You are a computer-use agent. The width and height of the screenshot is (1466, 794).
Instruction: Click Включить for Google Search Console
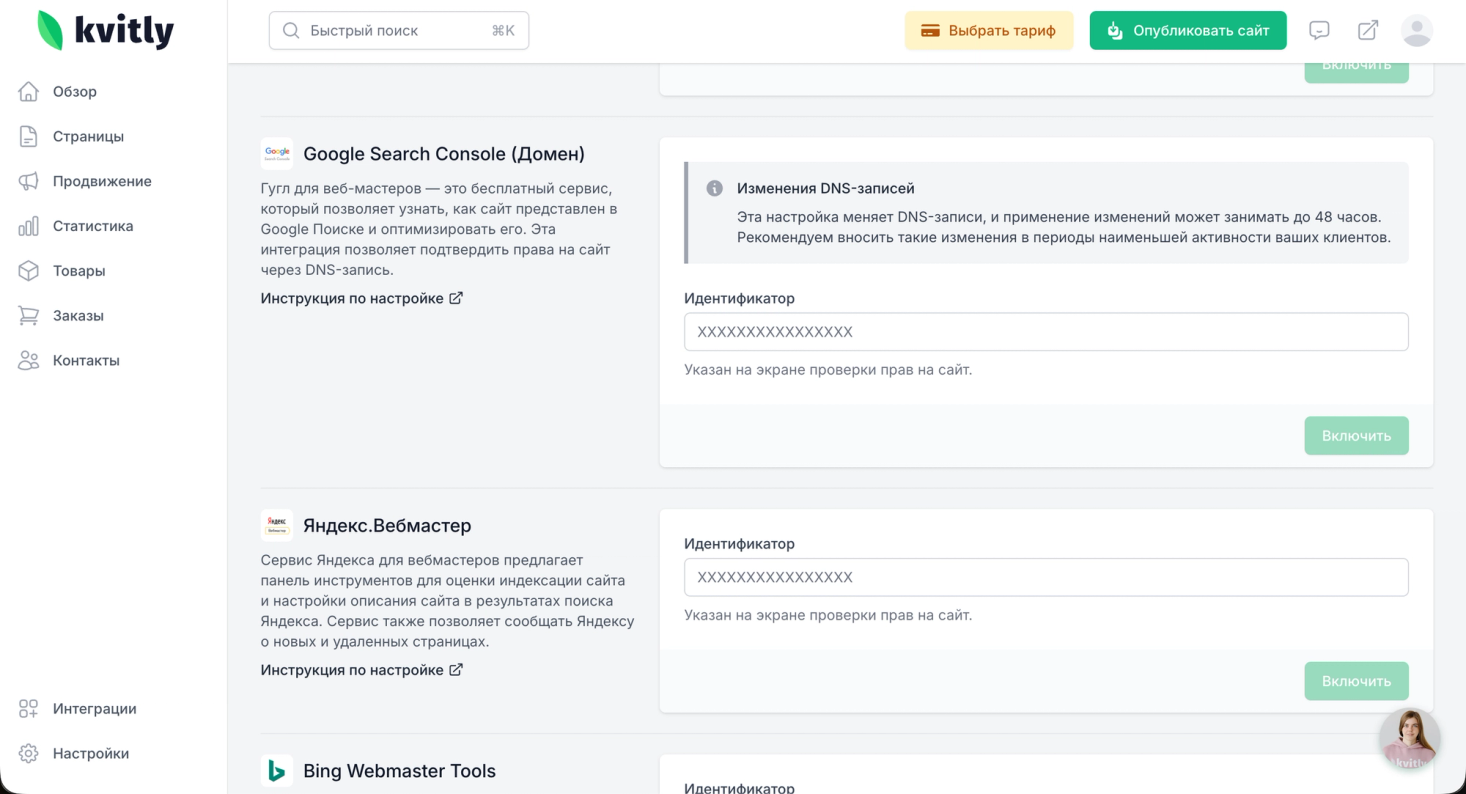[1356, 436]
